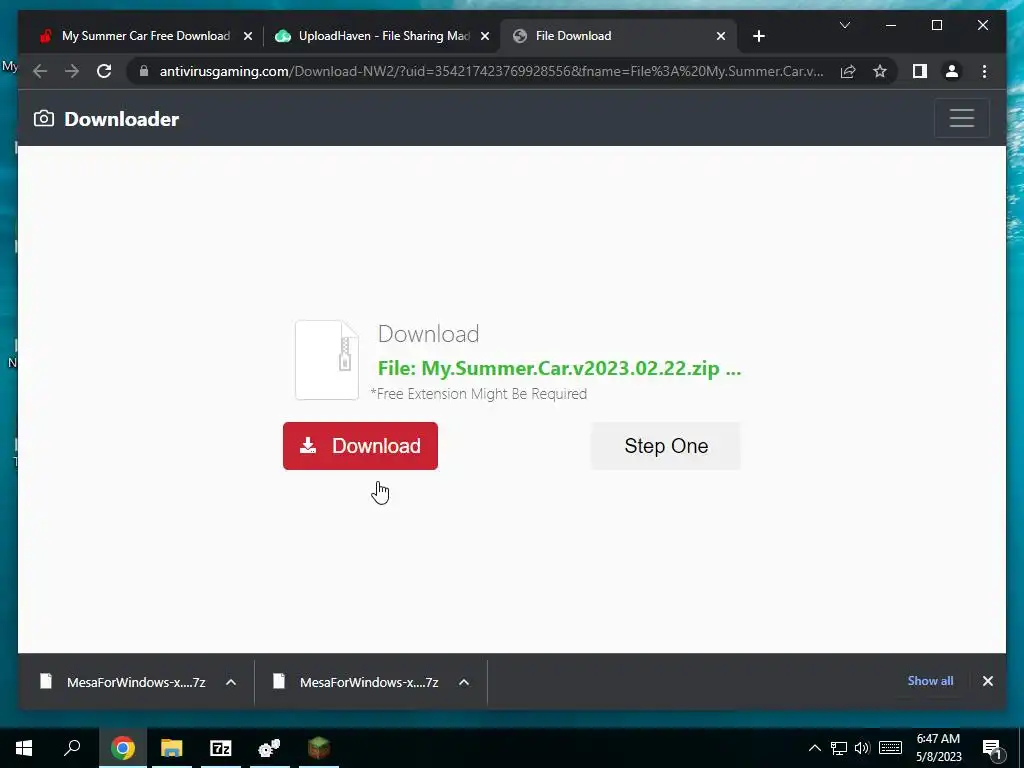Click Show all downloads link
Image resolution: width=1024 pixels, height=768 pixels.
(930, 681)
